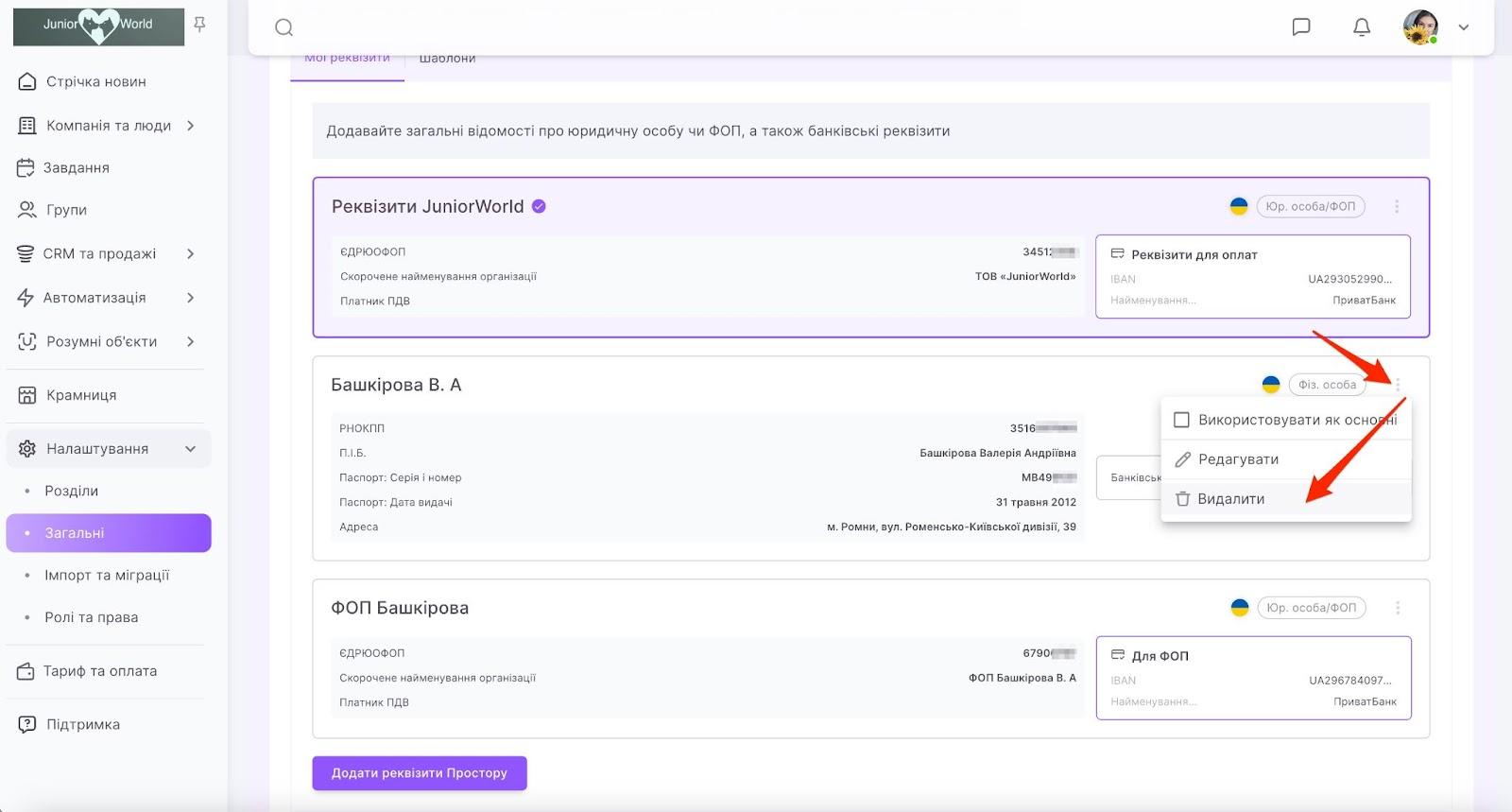Viewport: 1512px width, 812px height.
Task: Click the search magnifier icon
Action: pos(283,27)
